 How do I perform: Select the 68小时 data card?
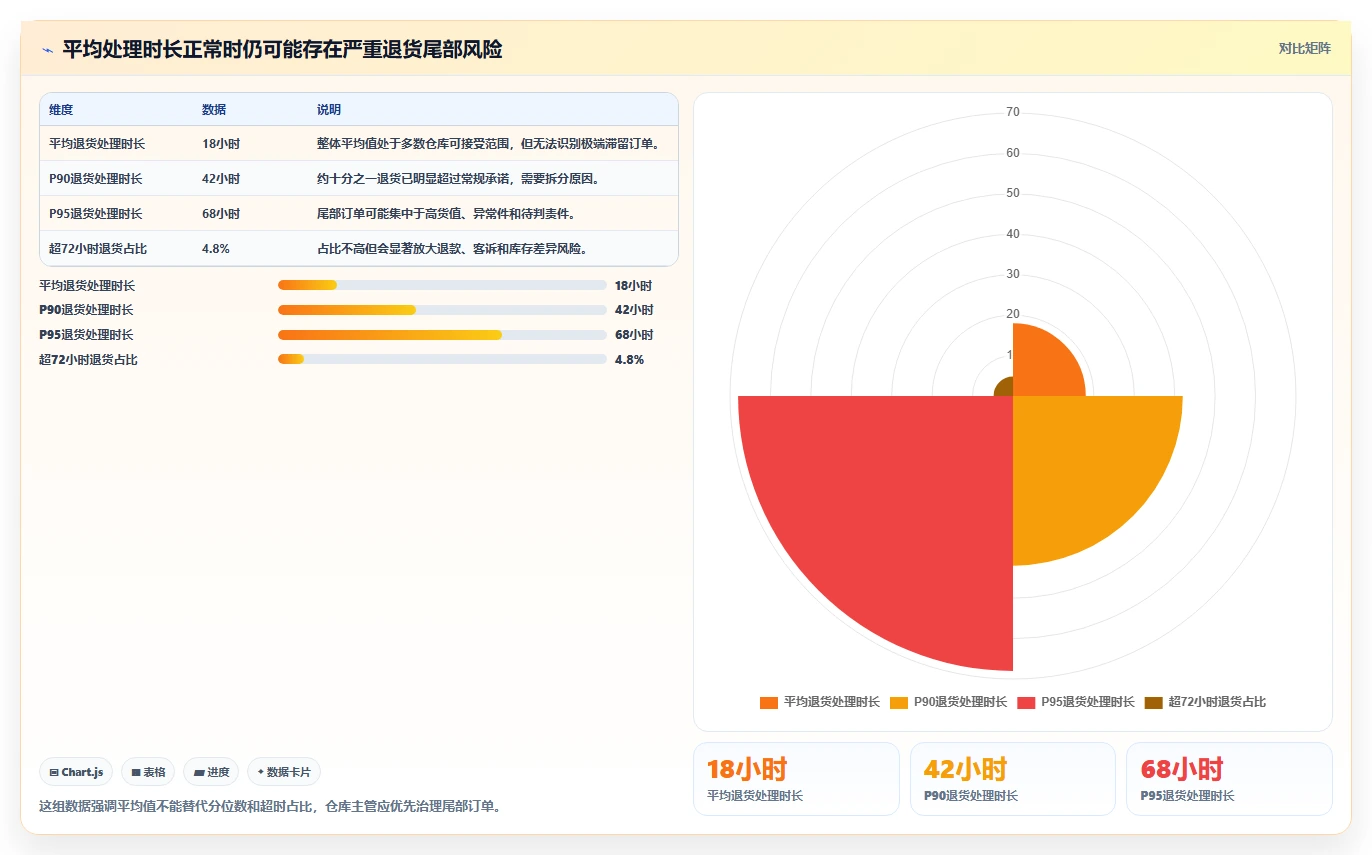point(1229,779)
